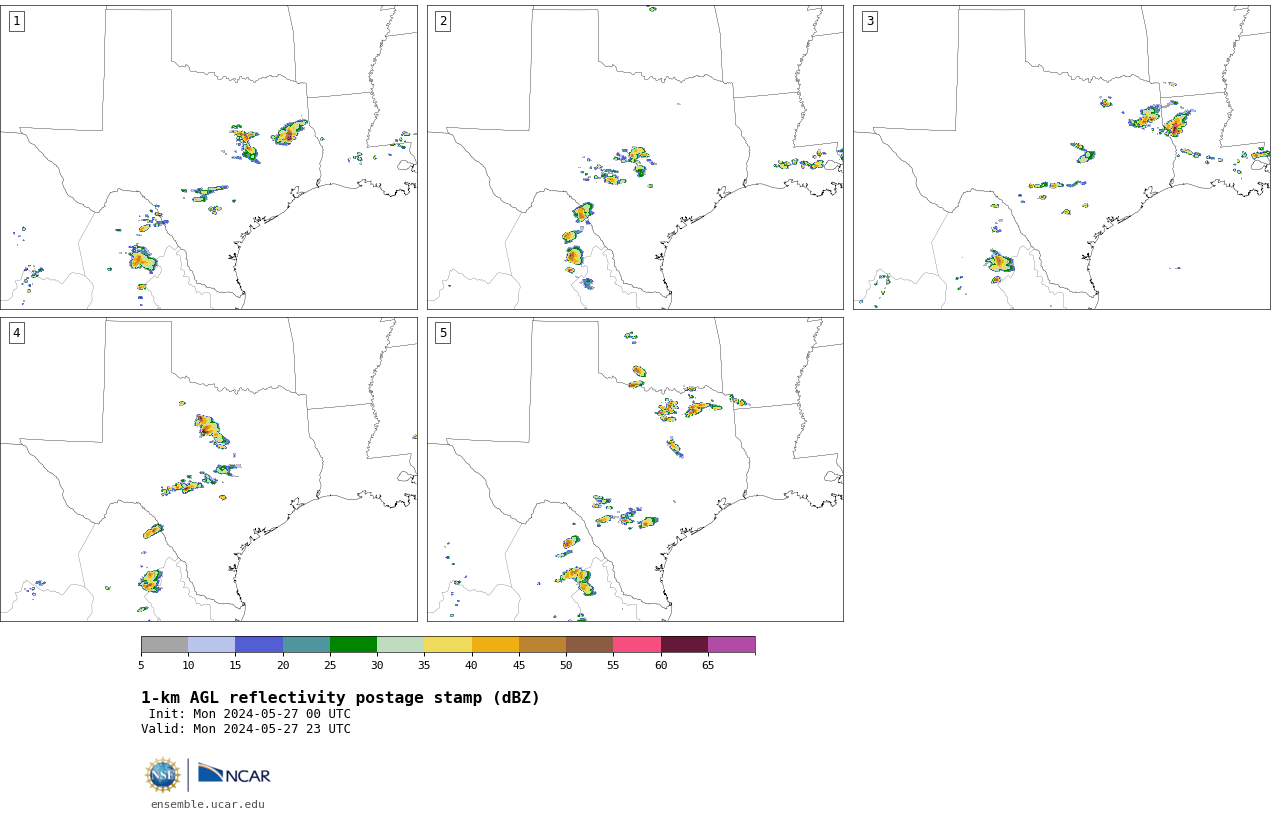Image resolution: width=1280 pixels, height=815 pixels.
Task: Click the panel number label 3
Action: [870, 21]
